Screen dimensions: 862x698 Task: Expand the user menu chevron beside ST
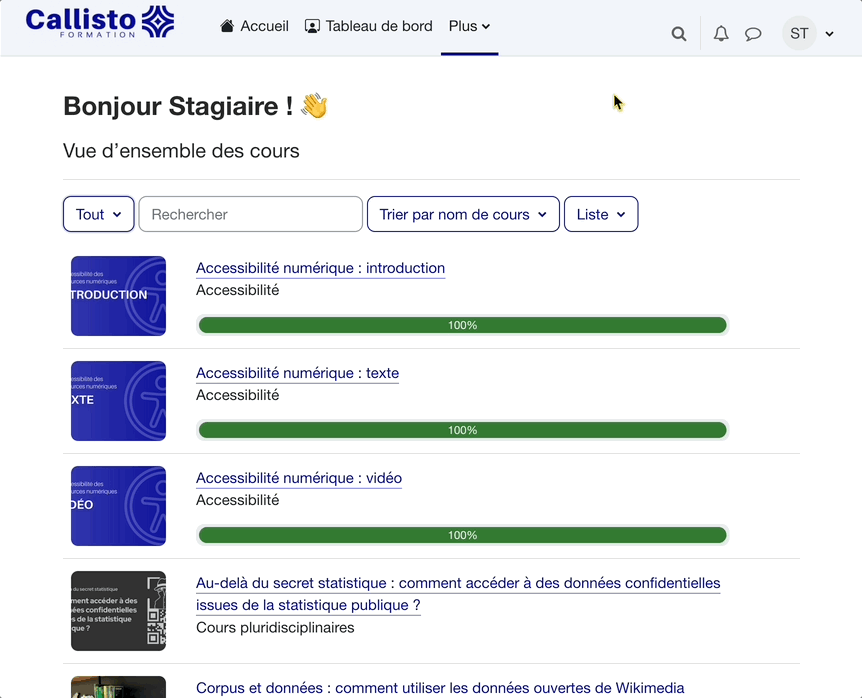coord(830,34)
